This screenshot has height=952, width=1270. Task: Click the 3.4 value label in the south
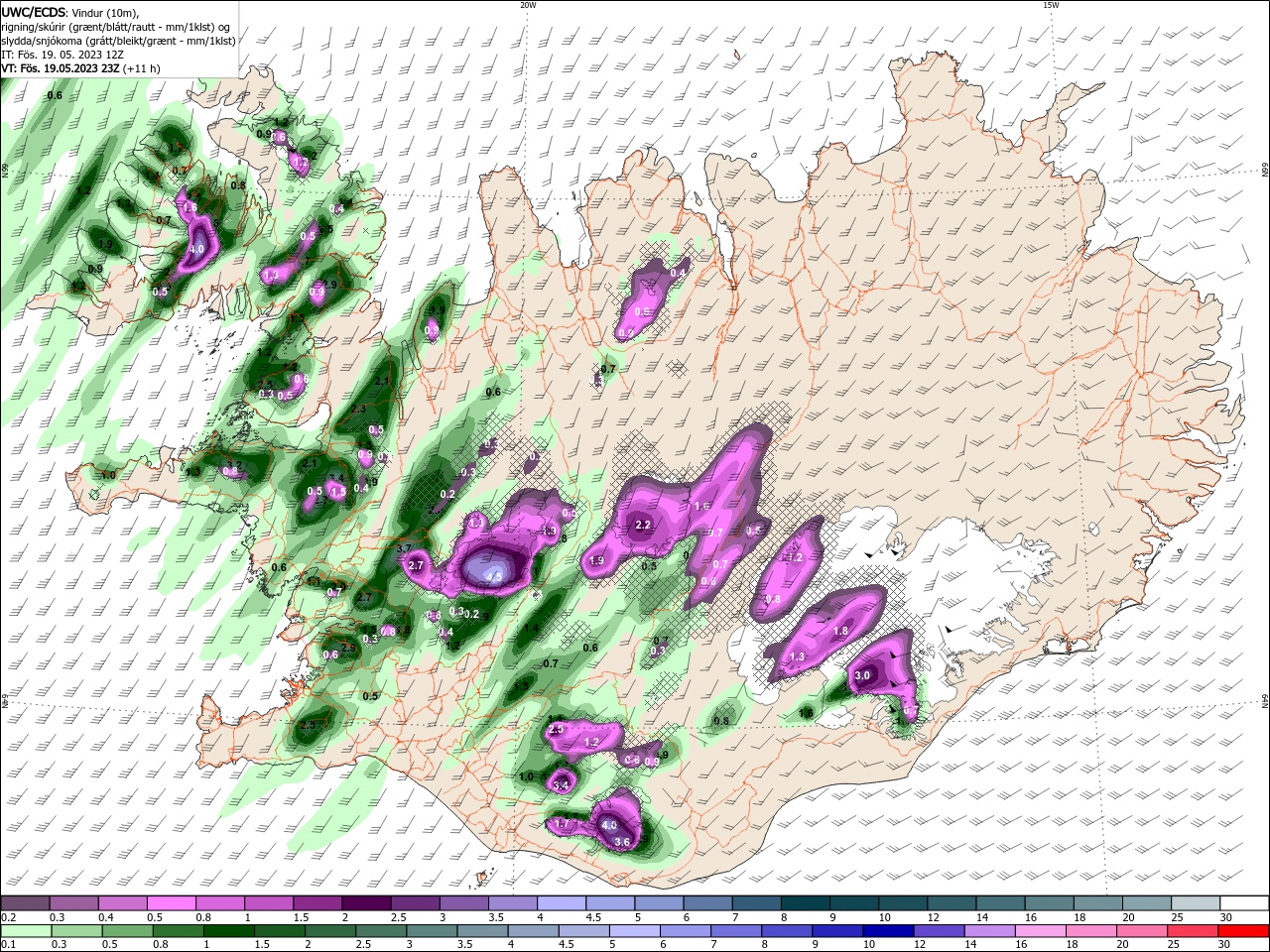click(x=561, y=785)
